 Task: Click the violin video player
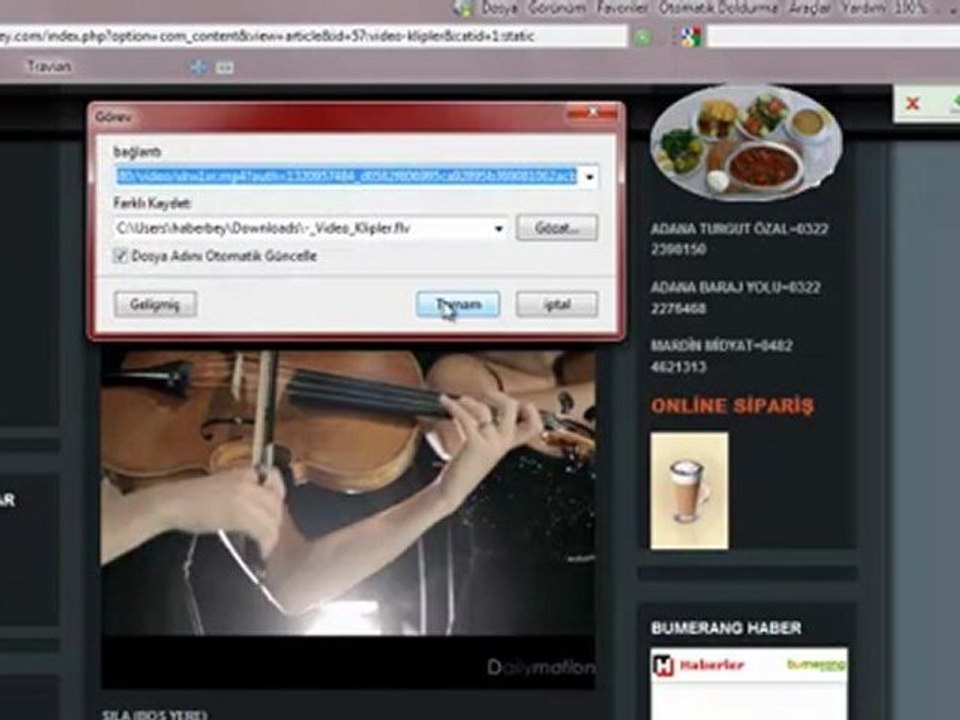coord(348,520)
